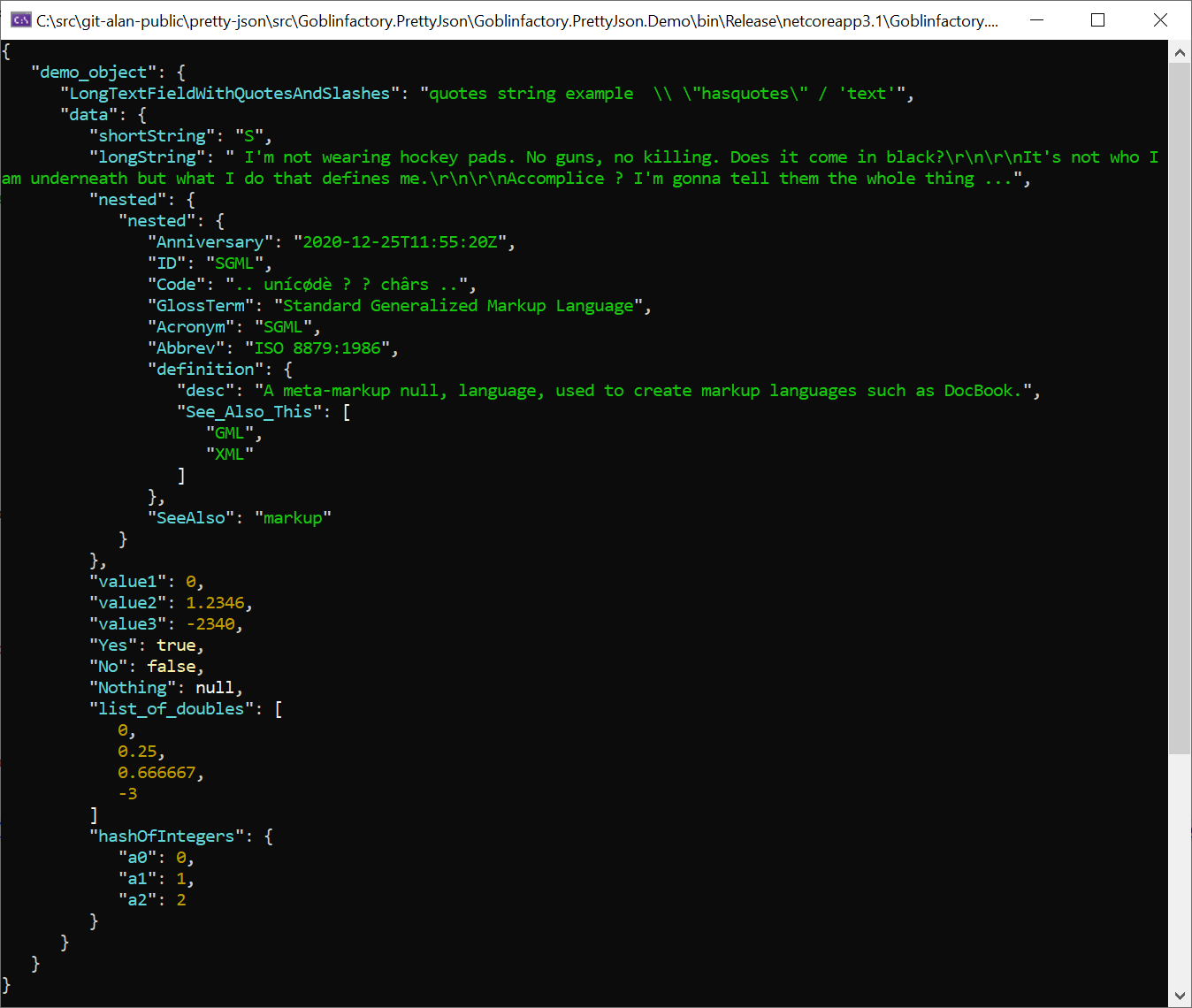Image resolution: width=1192 pixels, height=1008 pixels.
Task: Click the "demo_object" key
Action: coord(94,73)
